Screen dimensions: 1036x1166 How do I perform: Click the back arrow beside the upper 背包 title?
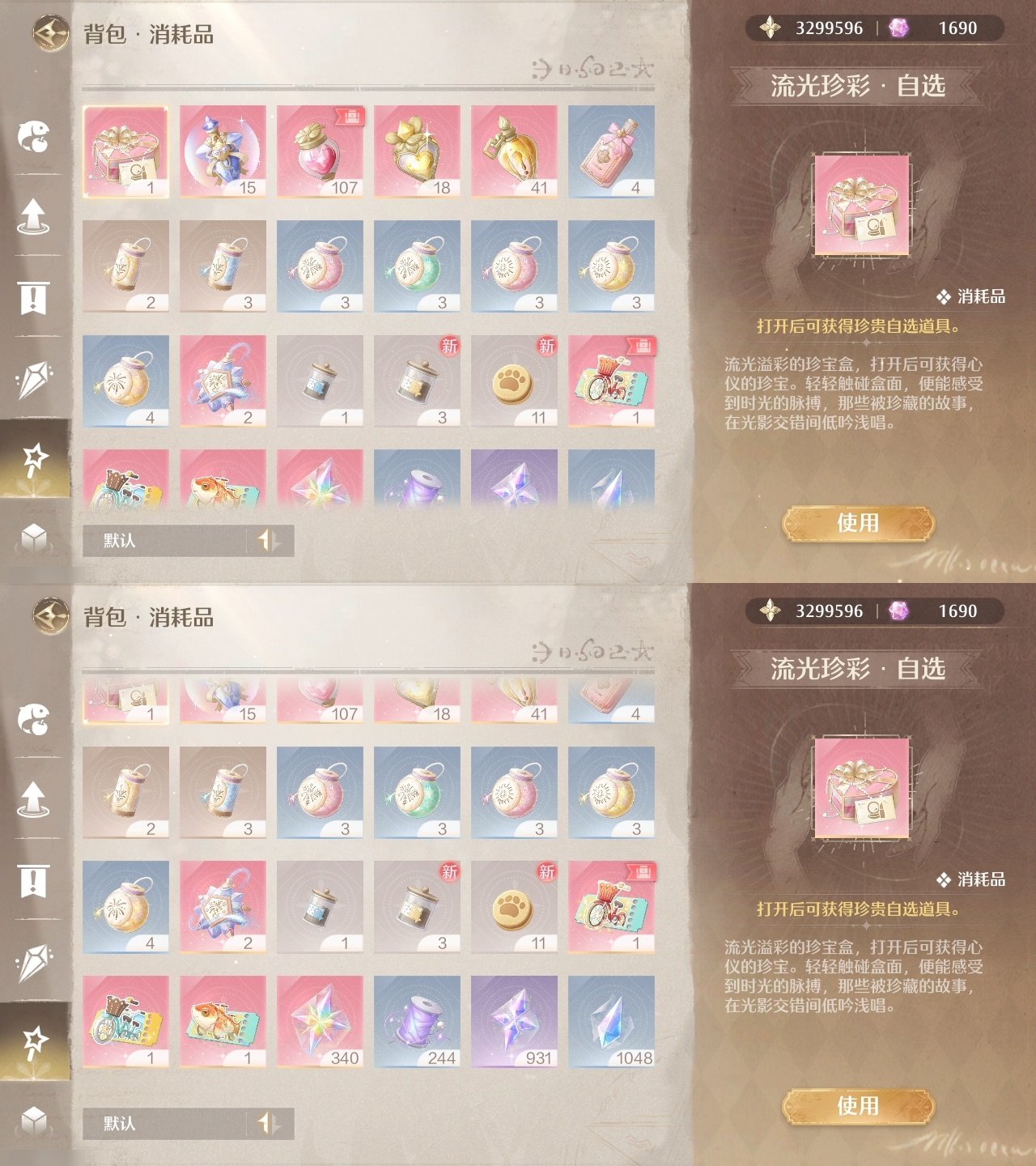pos(51,34)
